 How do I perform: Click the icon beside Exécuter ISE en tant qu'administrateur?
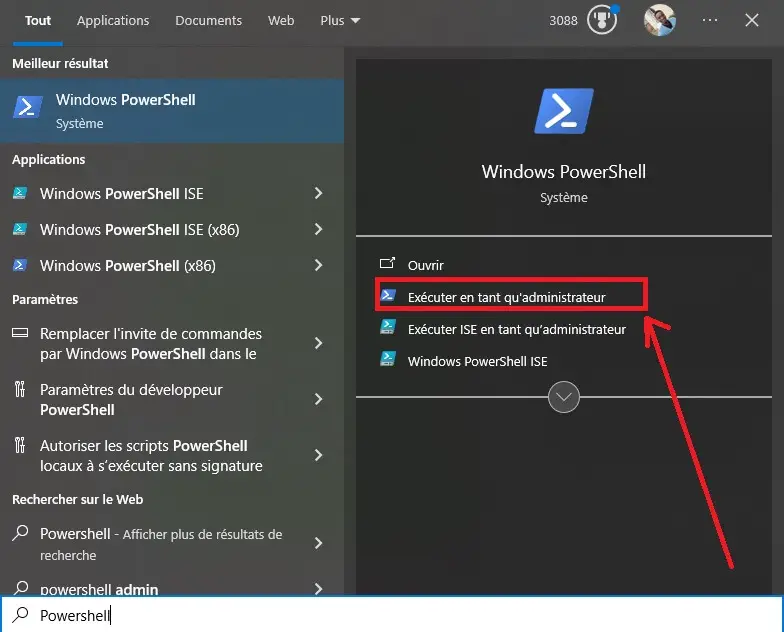(388, 327)
